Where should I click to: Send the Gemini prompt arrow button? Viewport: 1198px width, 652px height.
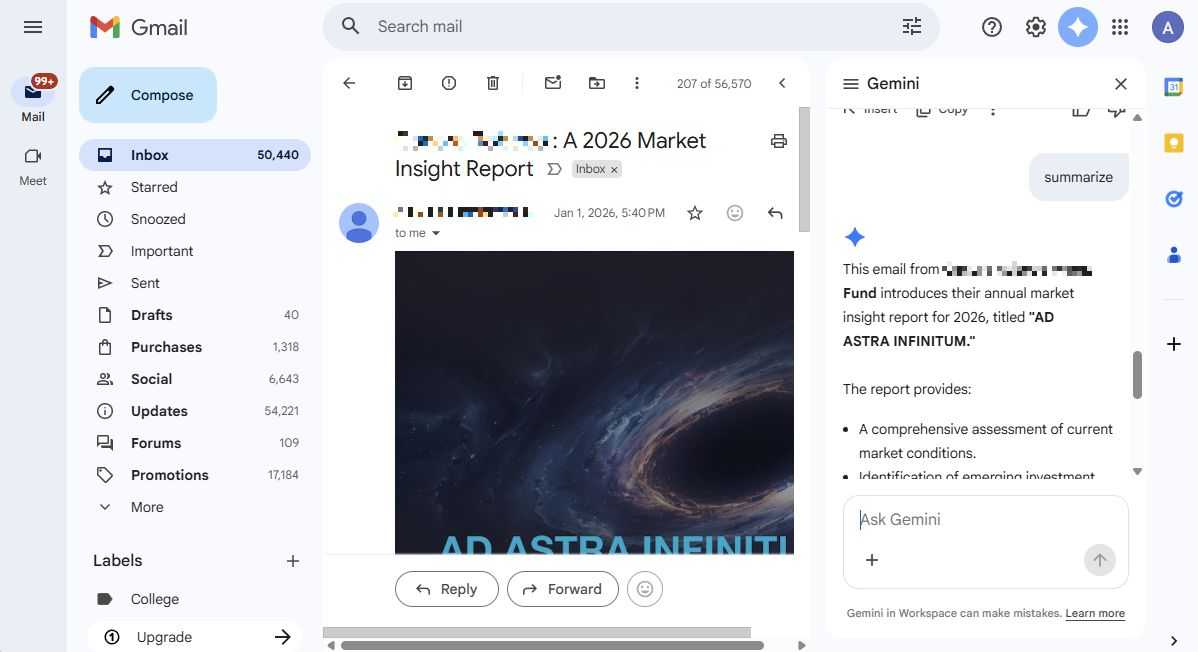point(1099,560)
